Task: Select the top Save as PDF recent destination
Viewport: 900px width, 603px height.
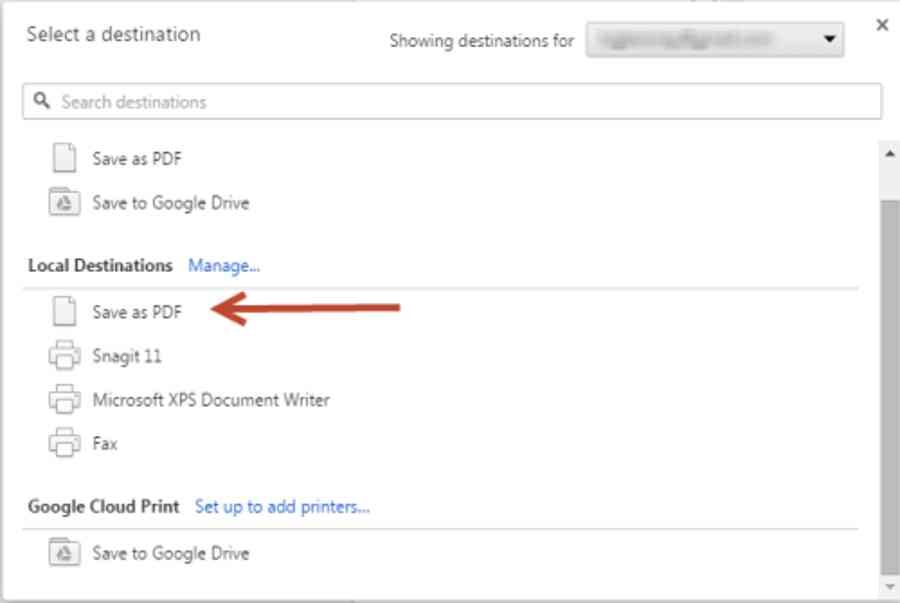Action: pos(137,159)
